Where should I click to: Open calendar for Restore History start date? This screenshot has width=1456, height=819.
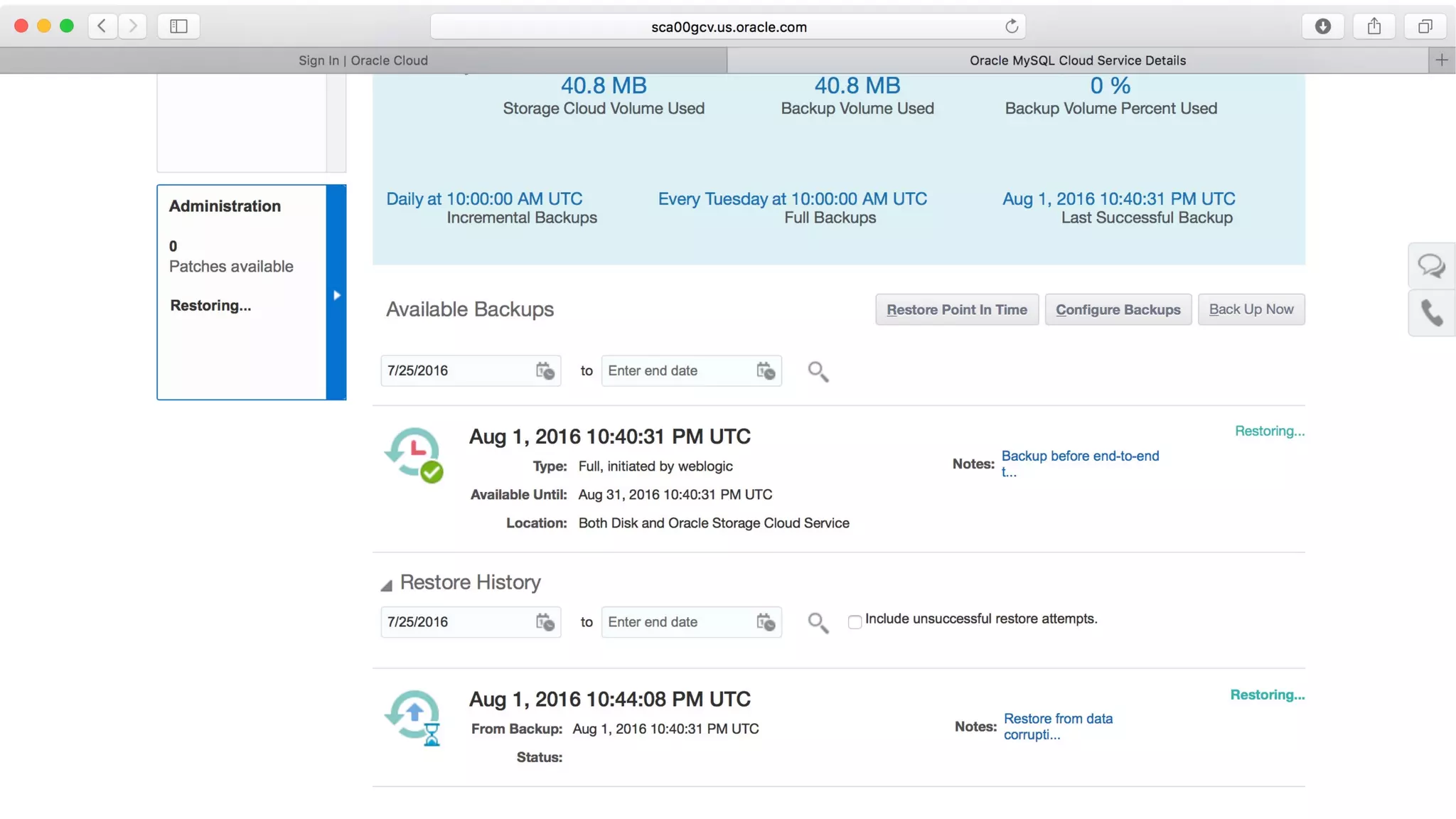pyautogui.click(x=545, y=622)
